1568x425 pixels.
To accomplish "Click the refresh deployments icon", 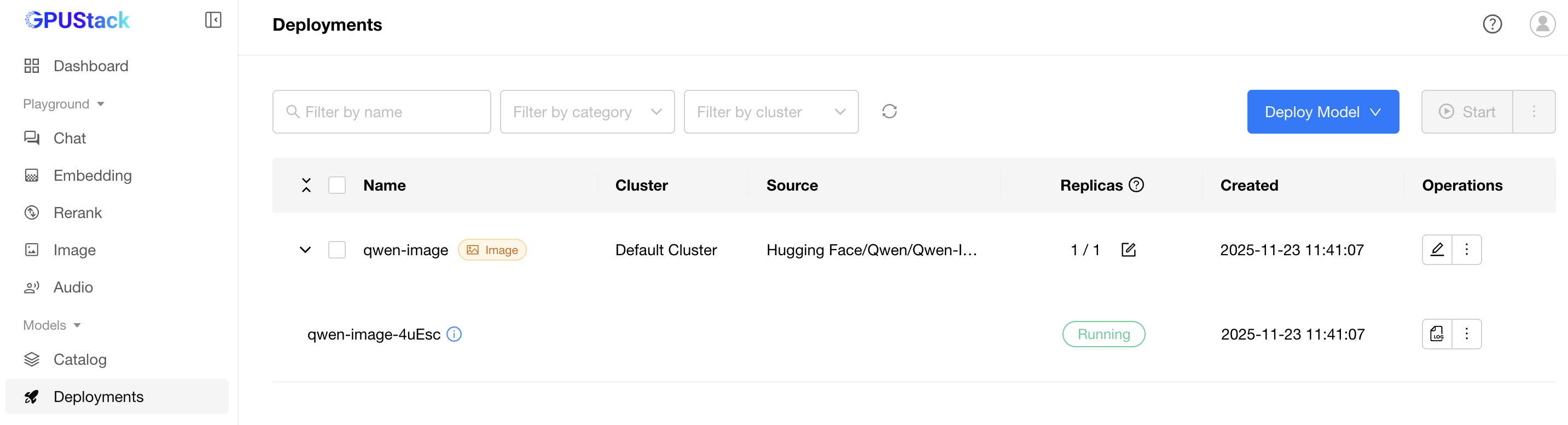I will point(889,112).
